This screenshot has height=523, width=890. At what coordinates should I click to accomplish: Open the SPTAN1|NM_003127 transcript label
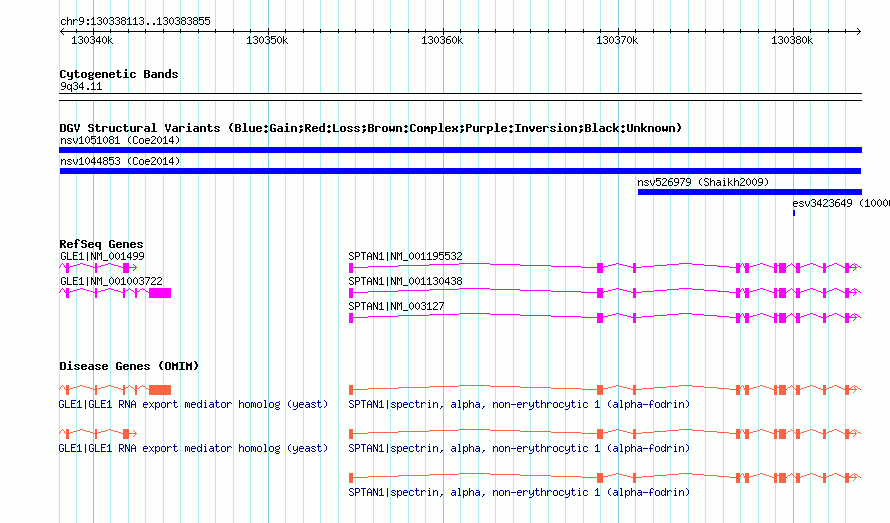coord(396,306)
